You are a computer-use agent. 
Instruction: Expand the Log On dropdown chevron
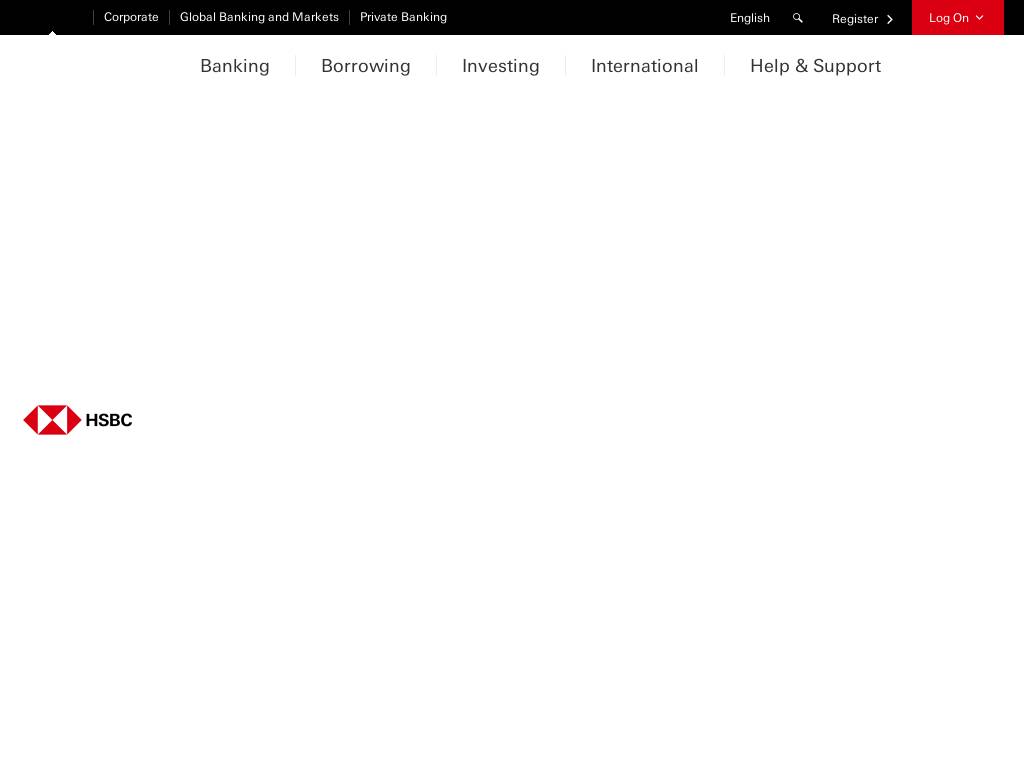point(980,18)
